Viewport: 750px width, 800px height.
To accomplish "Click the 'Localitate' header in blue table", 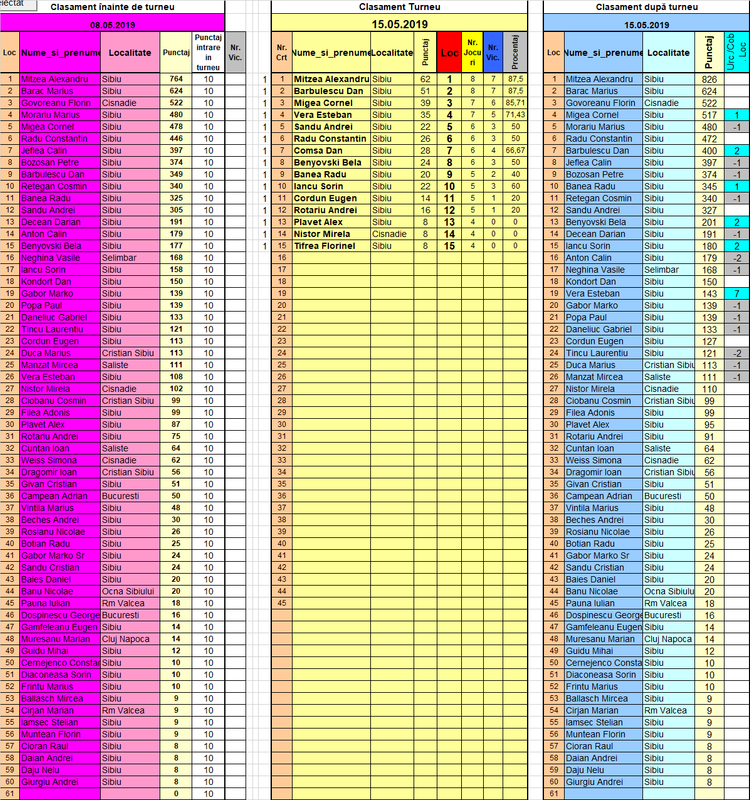I will [x=668, y=53].
